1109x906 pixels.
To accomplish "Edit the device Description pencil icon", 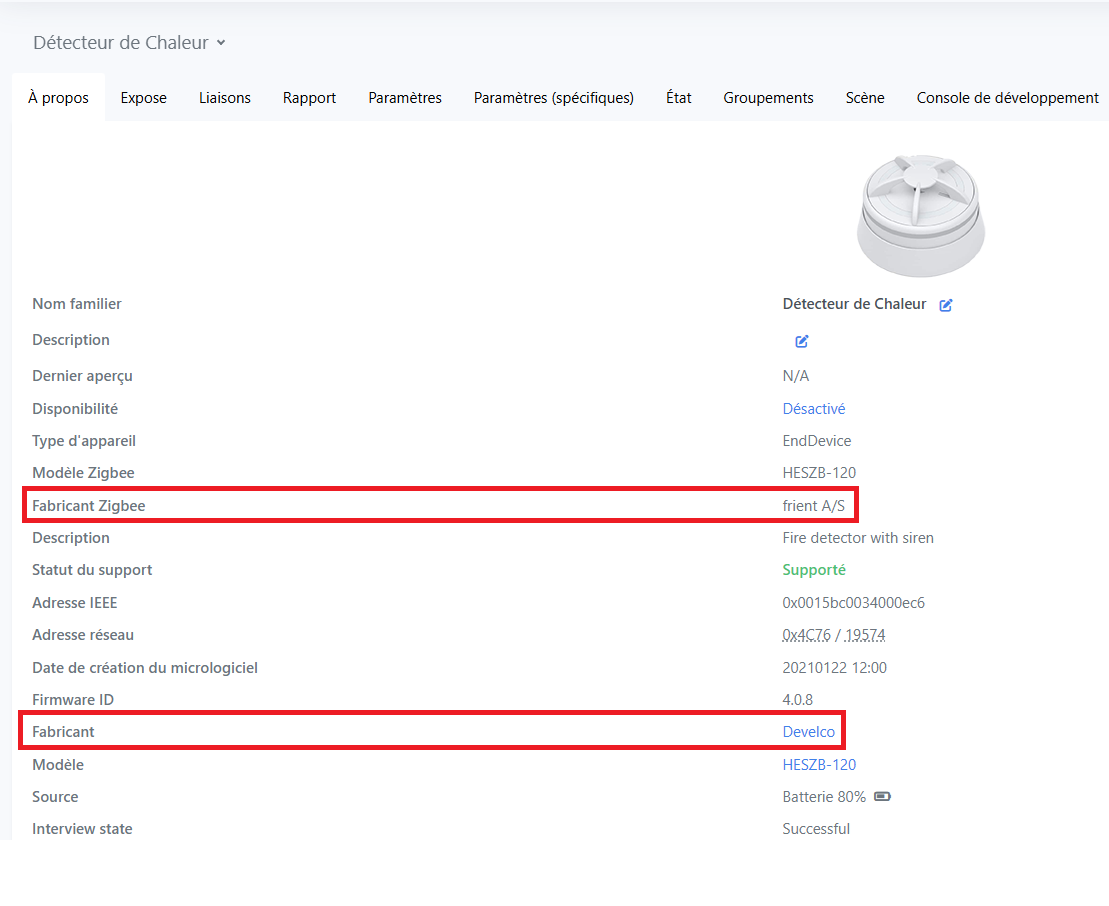I will 801,341.
